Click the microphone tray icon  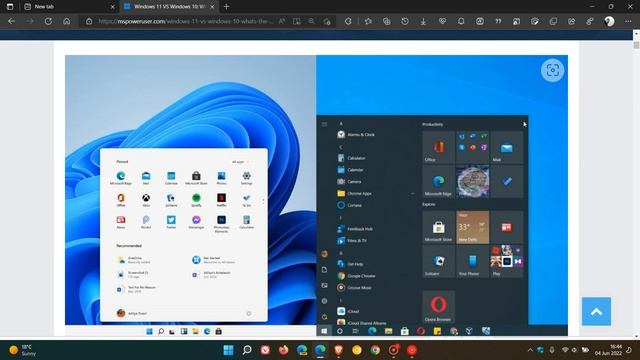pos(551,350)
